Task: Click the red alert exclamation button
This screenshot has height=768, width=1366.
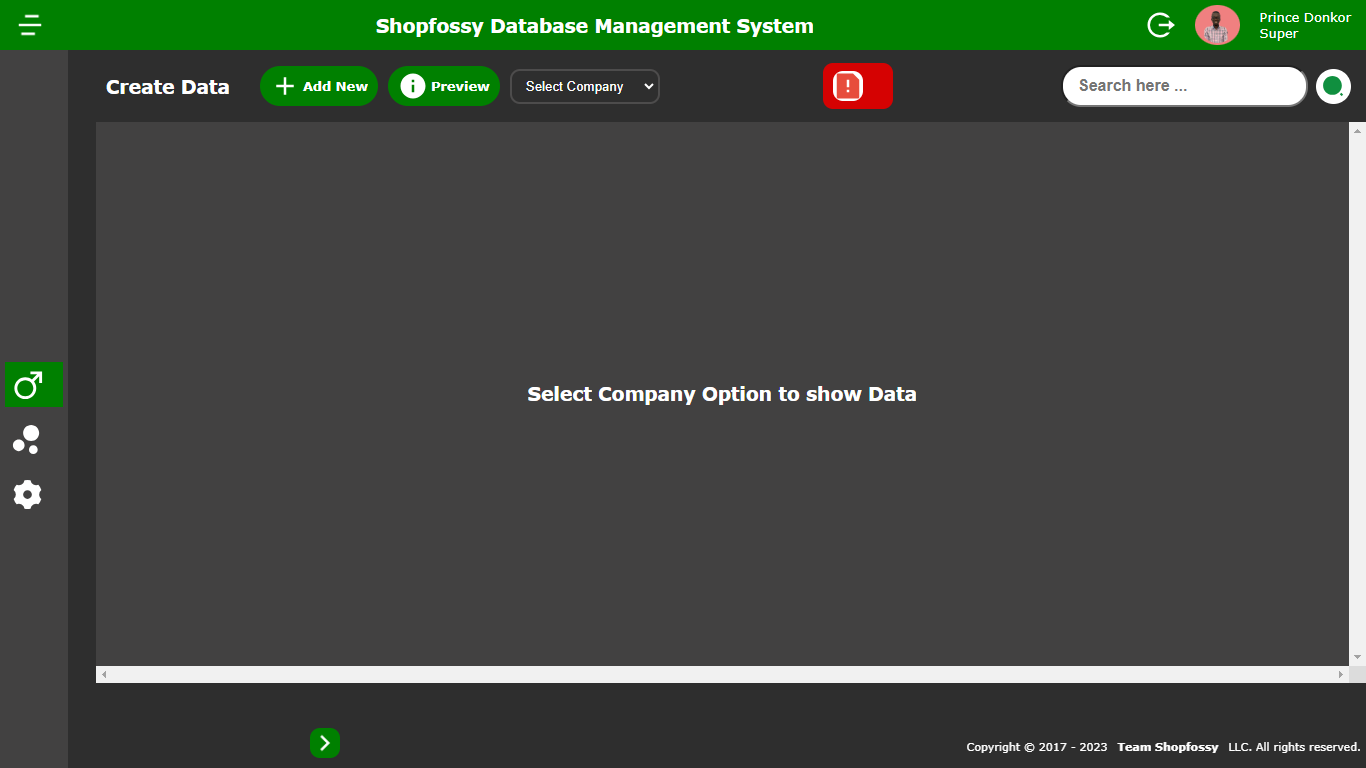Action: (858, 86)
